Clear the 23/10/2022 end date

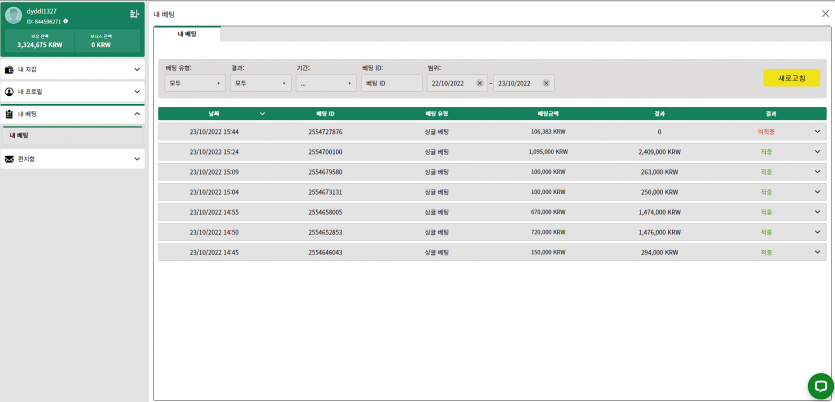[x=546, y=83]
